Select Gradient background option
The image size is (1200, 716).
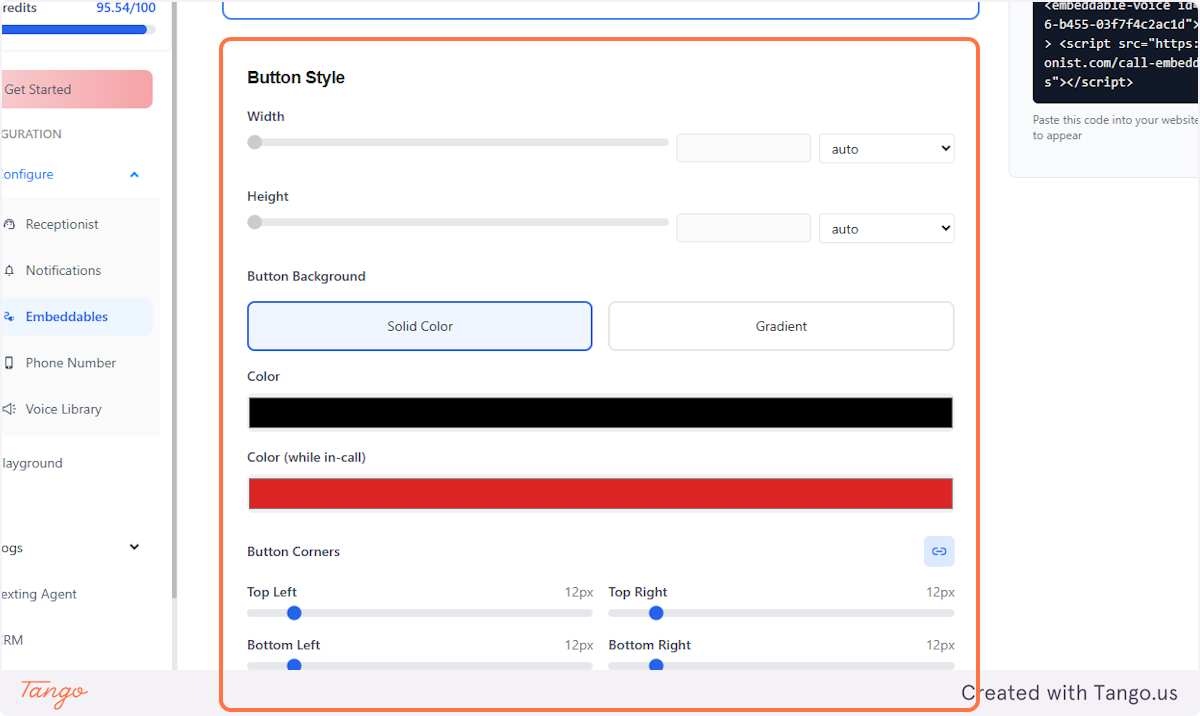pyautogui.click(x=781, y=326)
